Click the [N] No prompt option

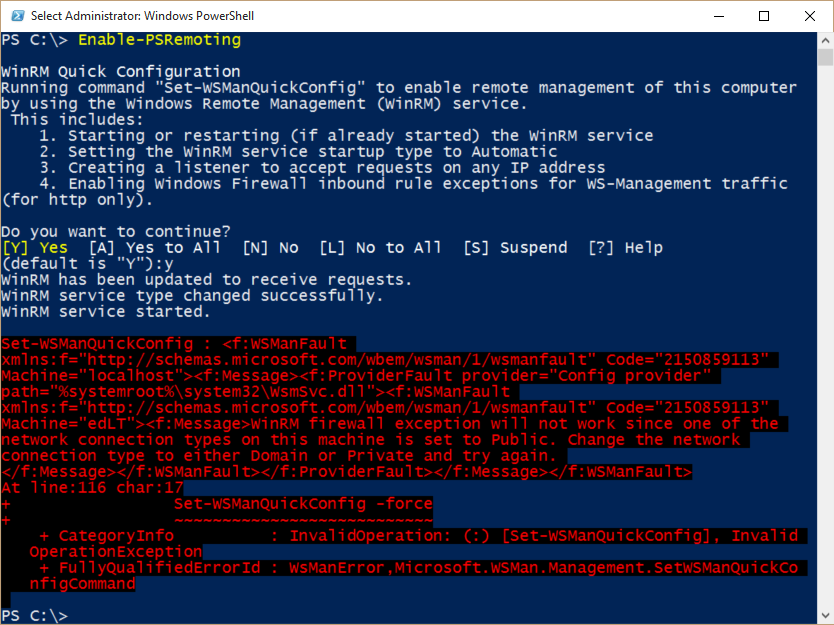tap(271, 248)
